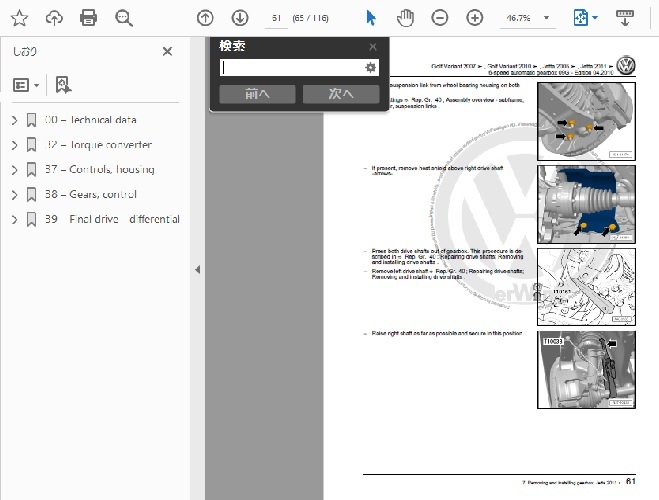Open the 37 – Controls, housing bookmark

coord(100,169)
